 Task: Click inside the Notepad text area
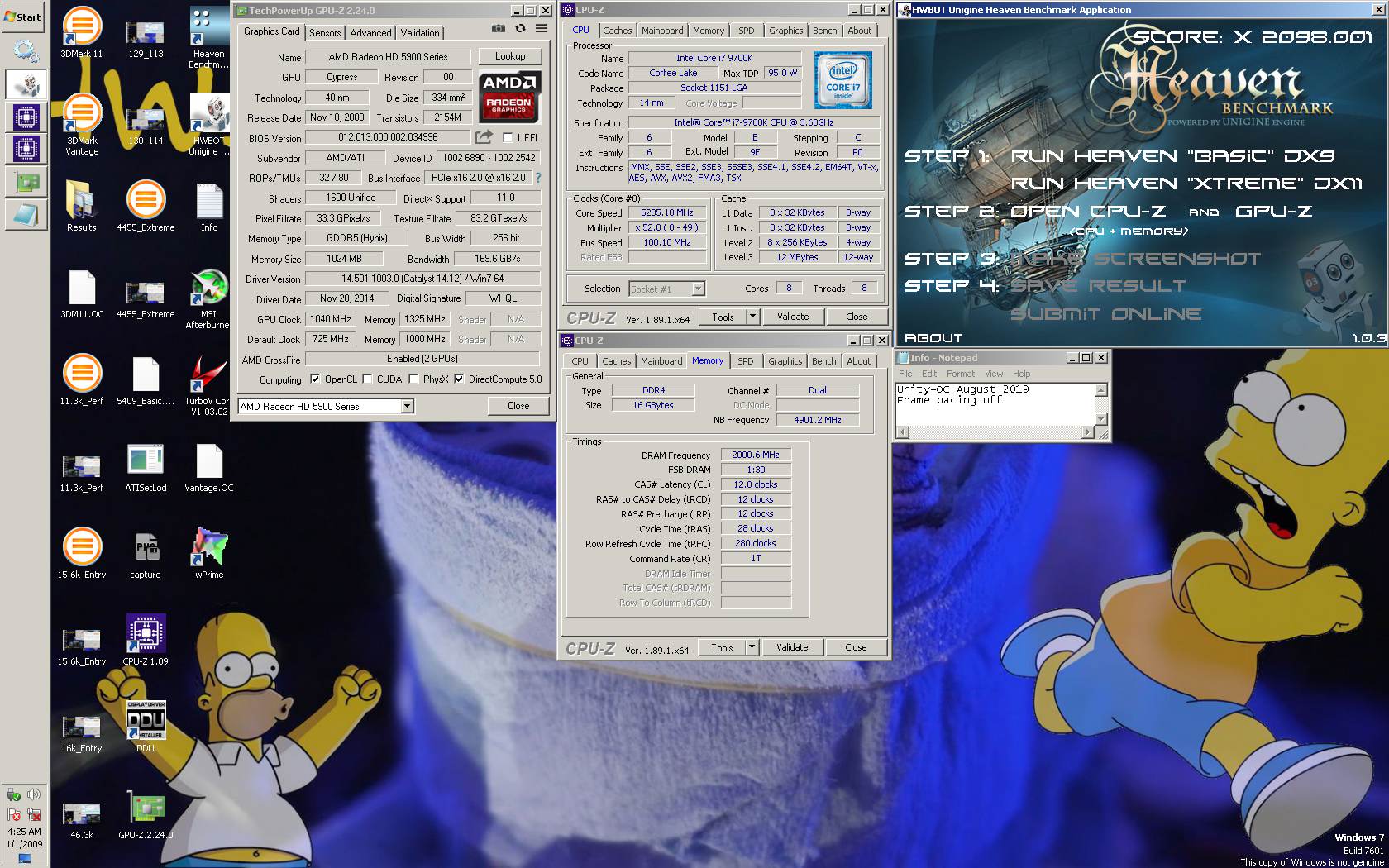(995, 403)
